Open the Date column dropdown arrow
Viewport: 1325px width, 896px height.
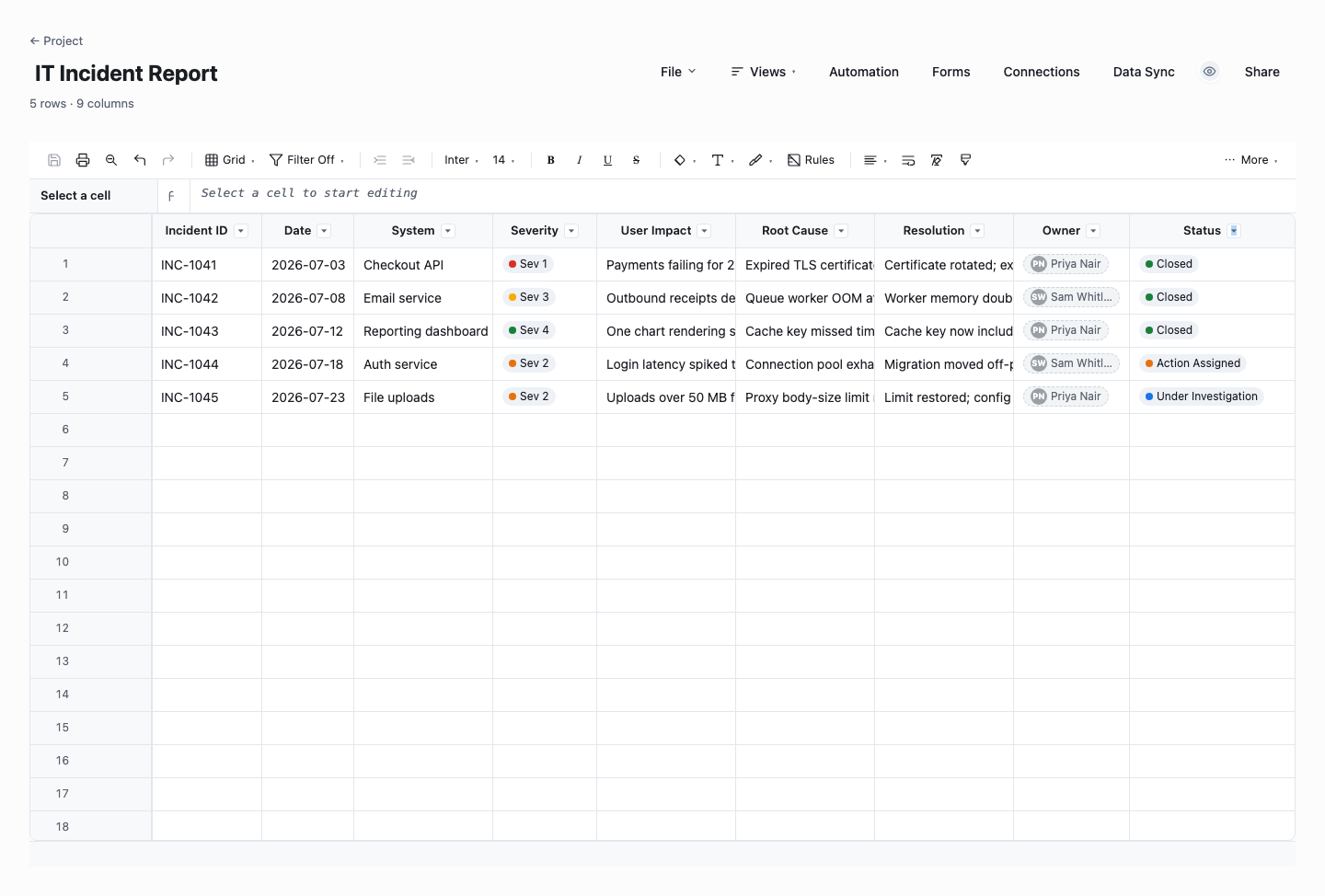coord(324,231)
